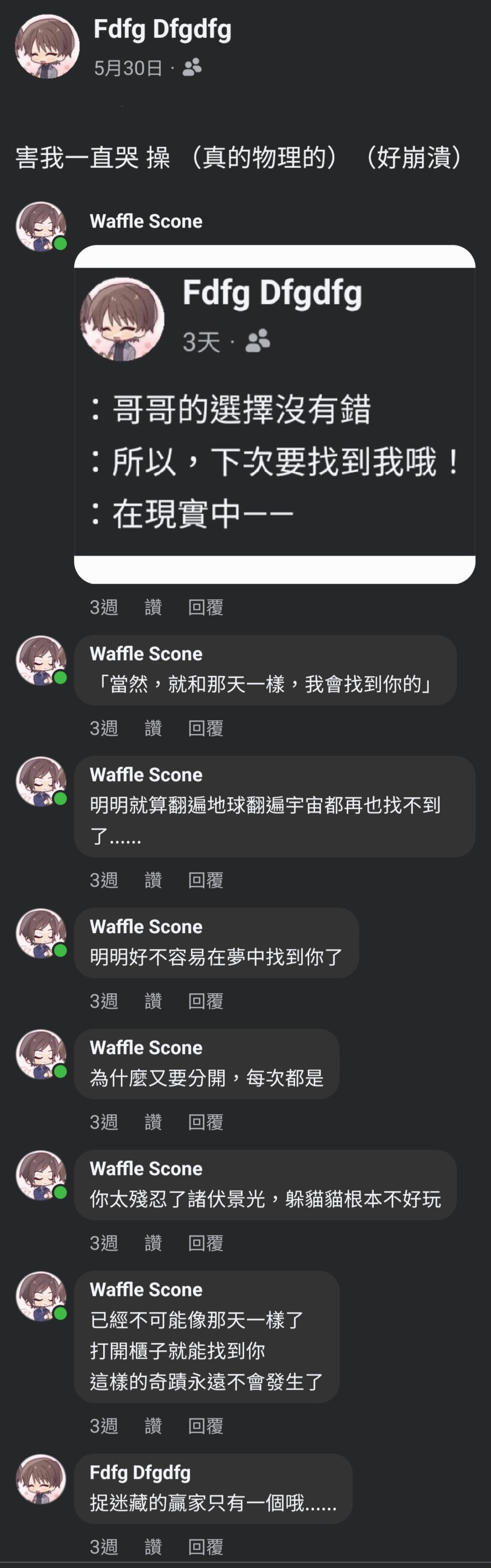
Task: Like comment mentioning 諸伏景光 躲貓貓
Action: (x=153, y=1243)
